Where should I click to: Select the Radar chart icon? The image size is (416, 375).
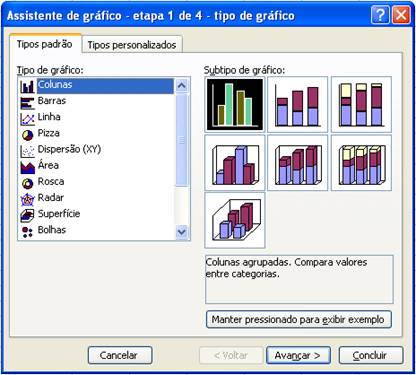pos(27,199)
